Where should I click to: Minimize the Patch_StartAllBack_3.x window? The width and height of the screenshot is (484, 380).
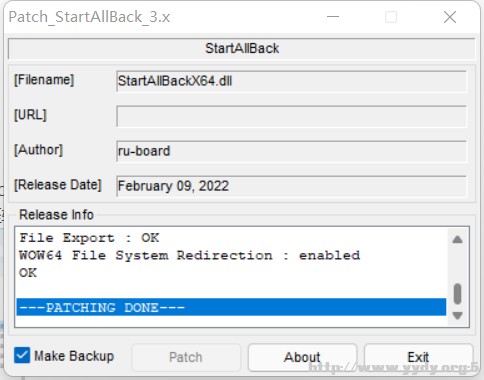point(333,17)
